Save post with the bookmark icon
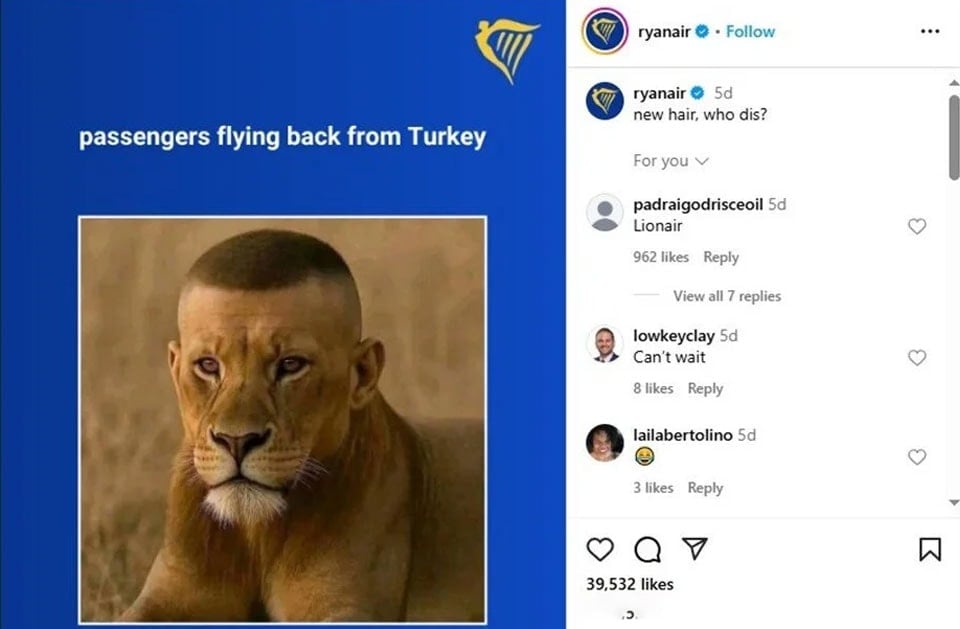This screenshot has height=629, width=960. (929, 549)
